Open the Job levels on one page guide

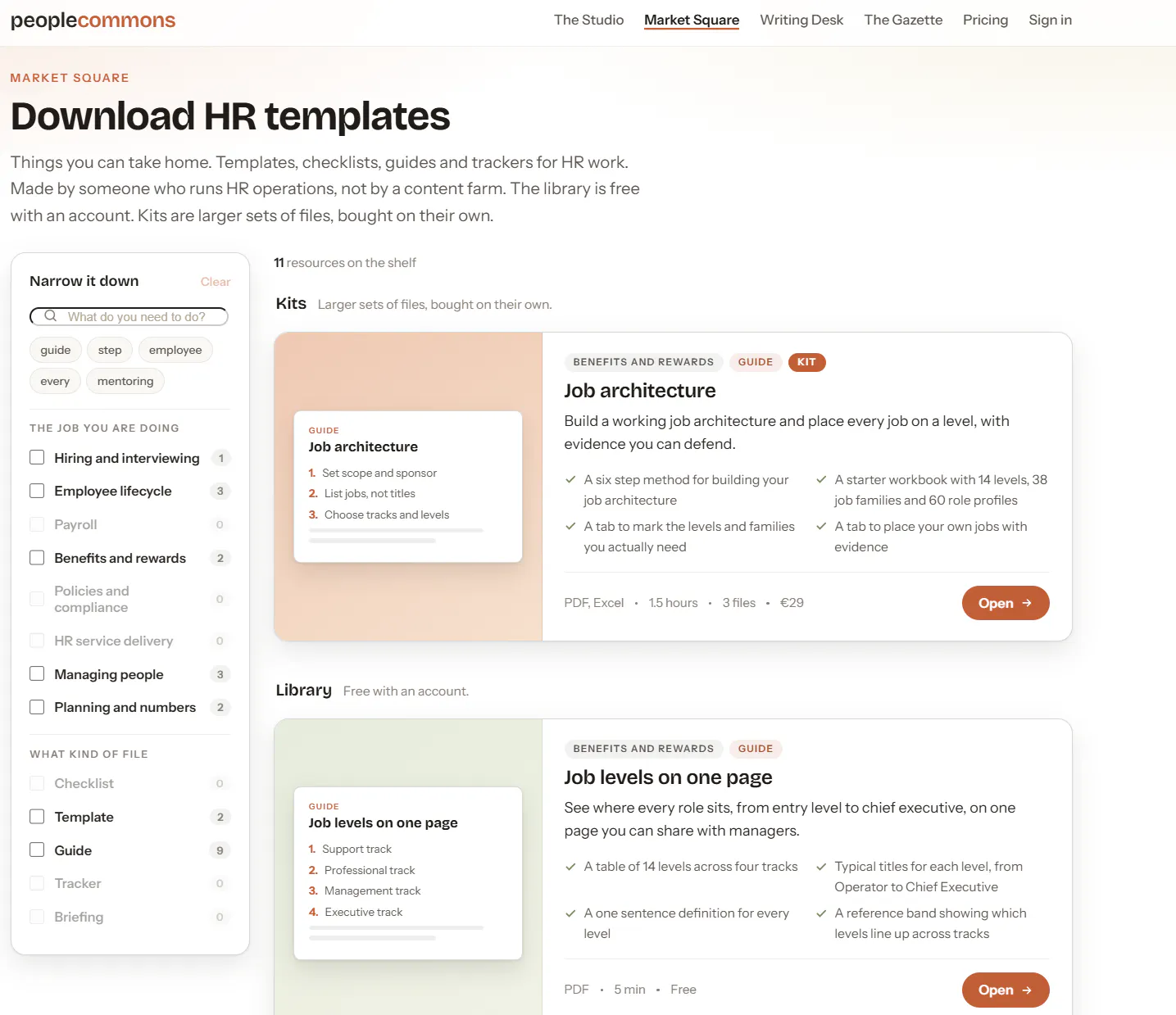[x=1006, y=990]
